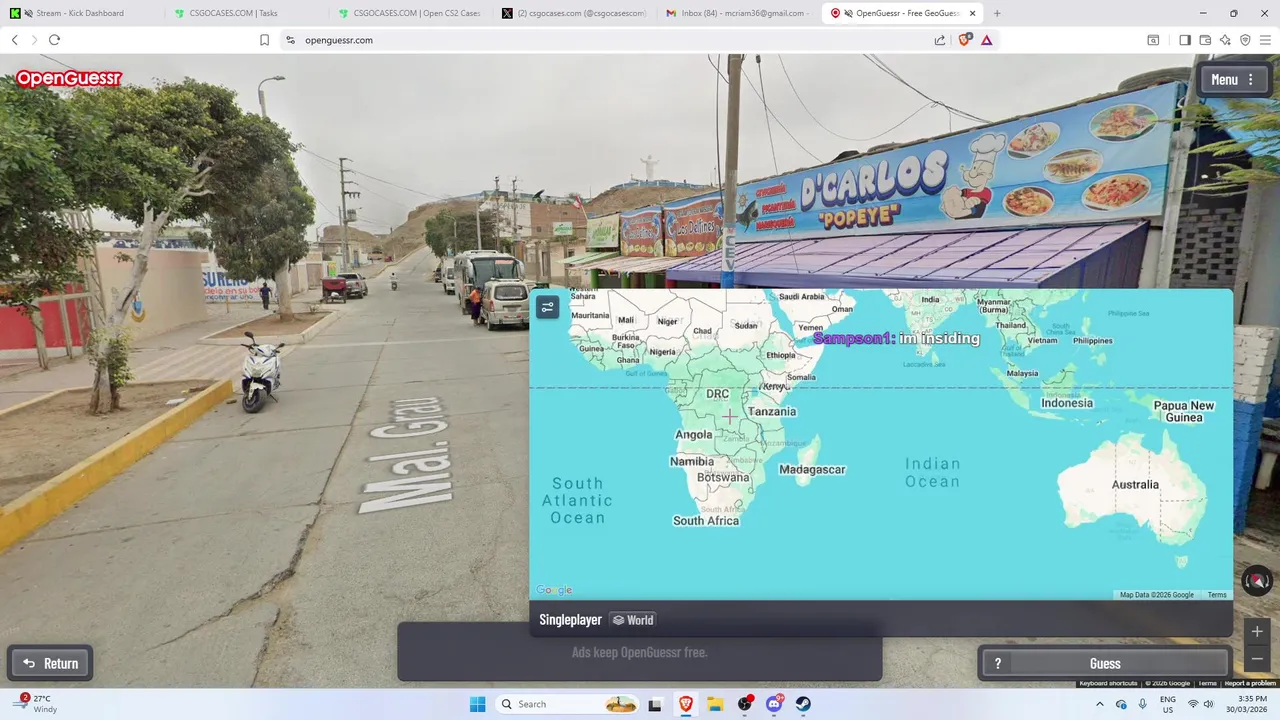Image resolution: width=1280 pixels, height=720 pixels.
Task: Close the OpenGuessr tab
Action: (x=973, y=13)
